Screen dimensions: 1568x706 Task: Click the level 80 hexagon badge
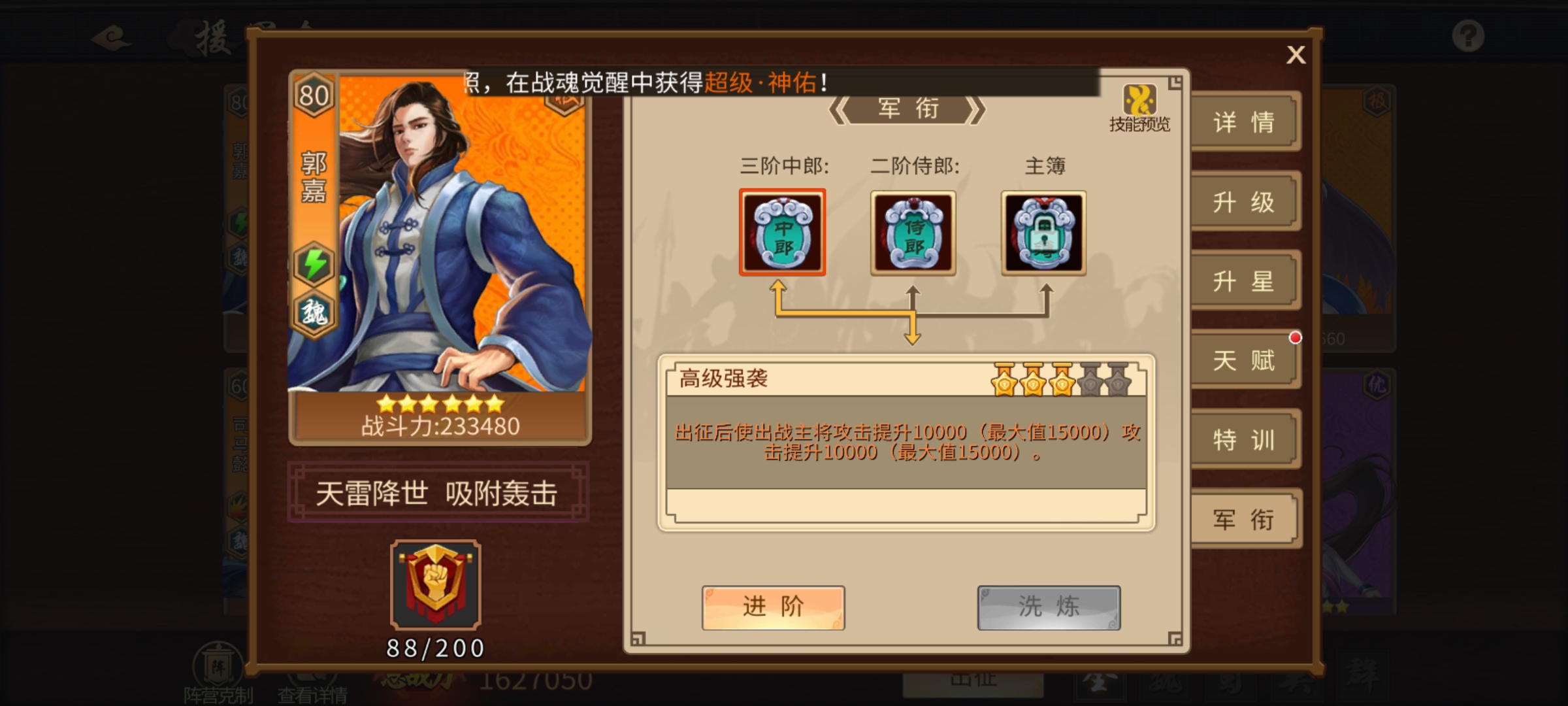(x=314, y=96)
